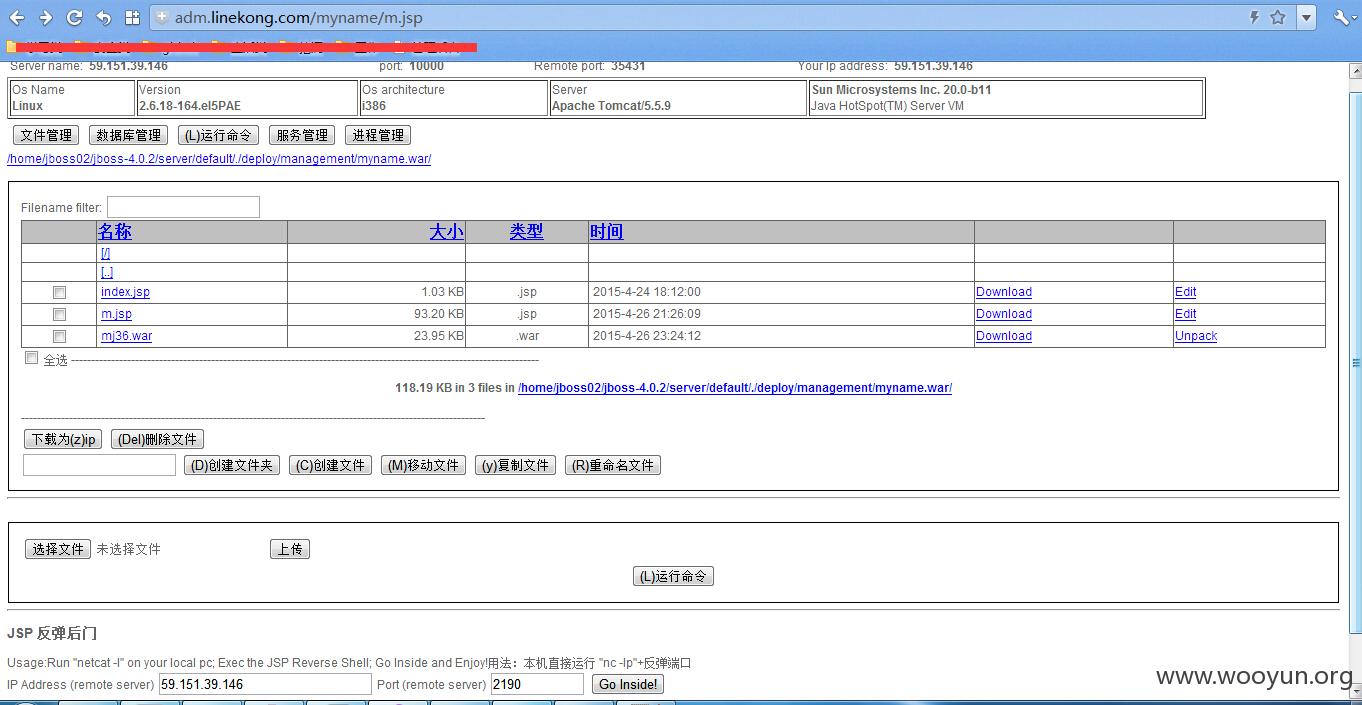Open 服务管理 service management
1362x705 pixels.
tap(302, 135)
